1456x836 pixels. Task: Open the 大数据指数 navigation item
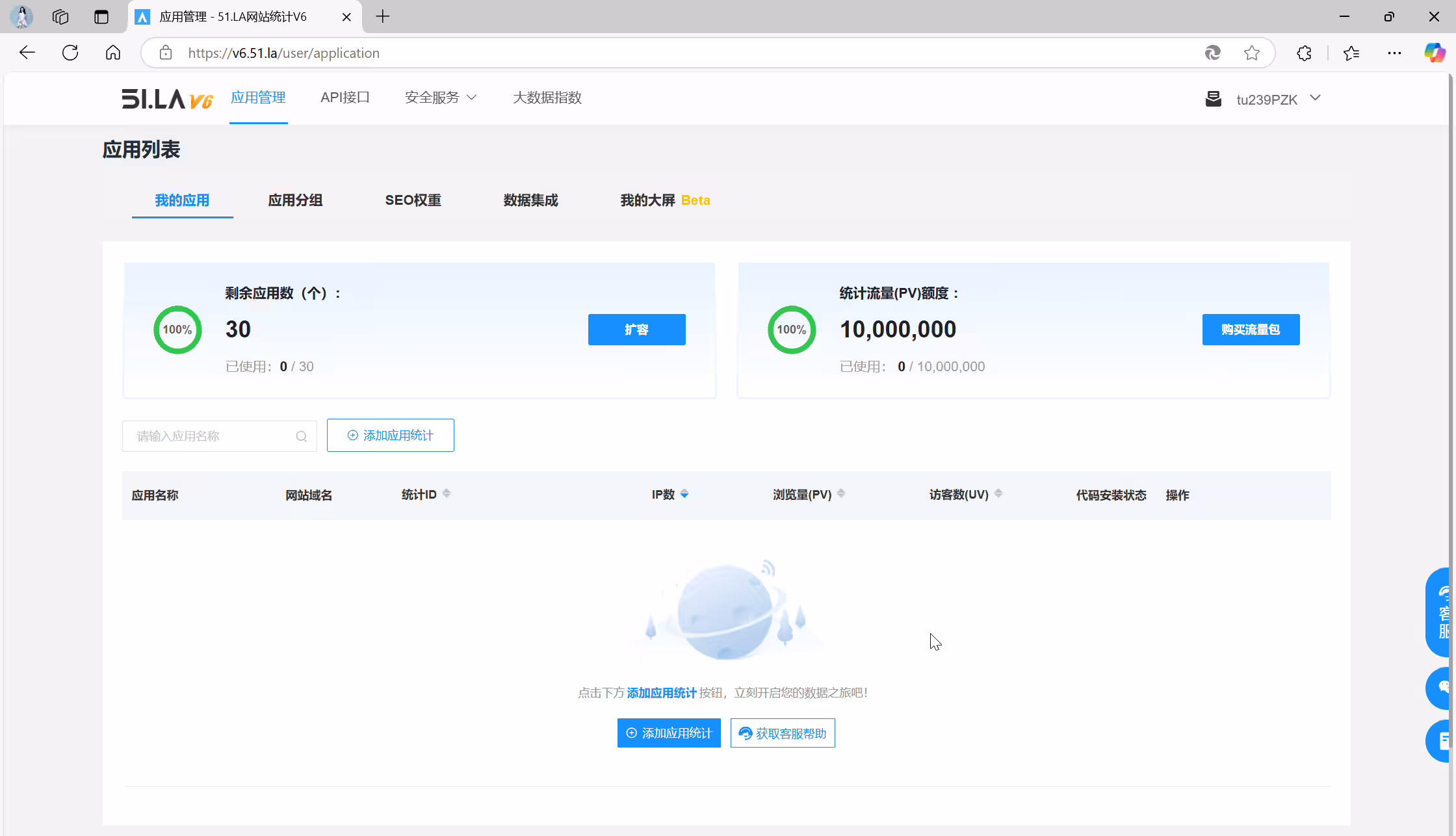(x=547, y=98)
